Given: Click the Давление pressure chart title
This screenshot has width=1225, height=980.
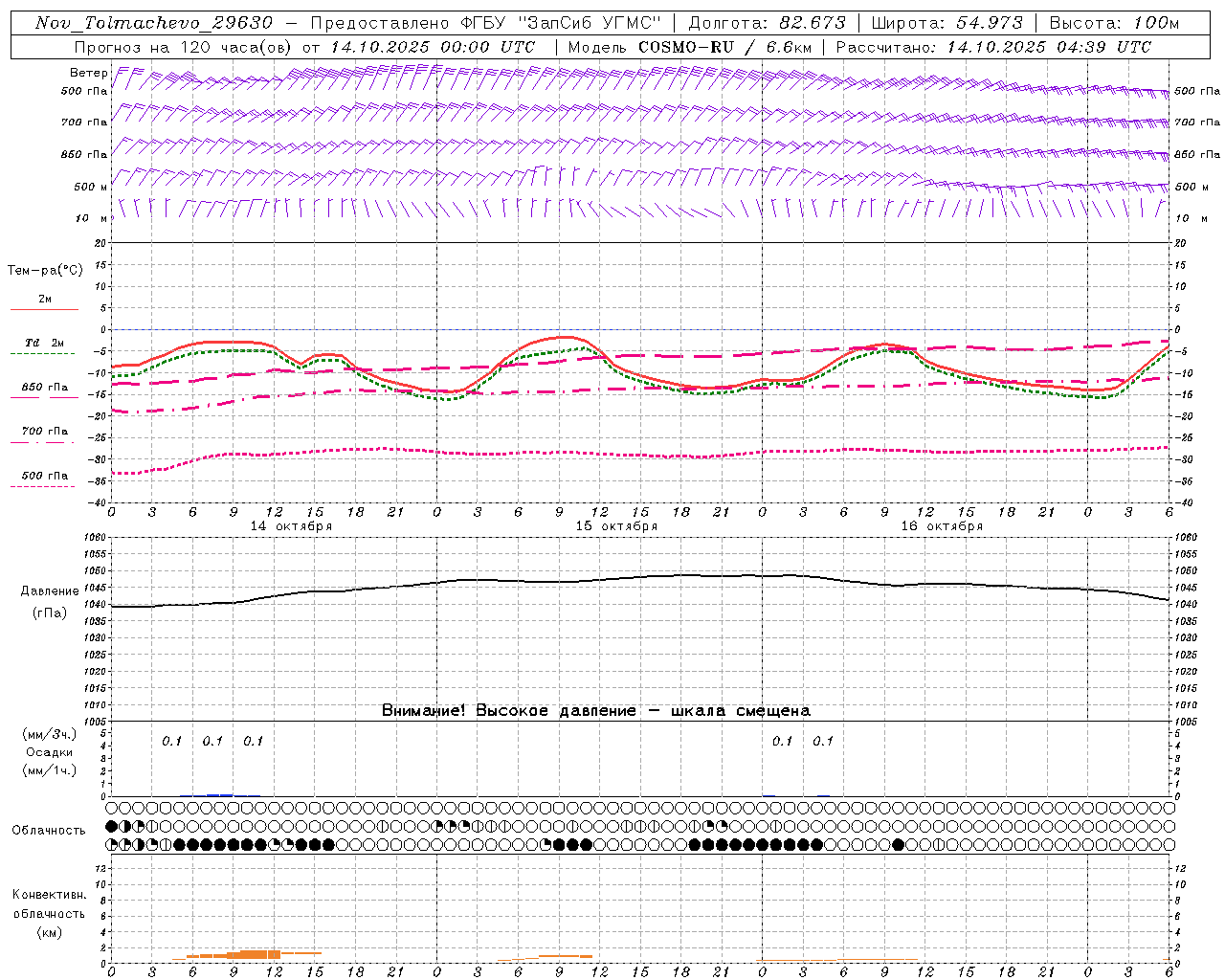Looking at the screenshot, I should (50, 591).
